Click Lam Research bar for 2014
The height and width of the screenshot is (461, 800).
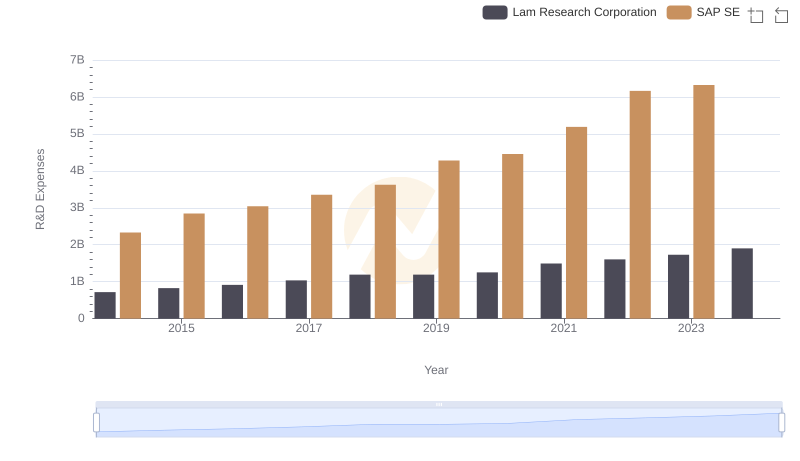105,305
